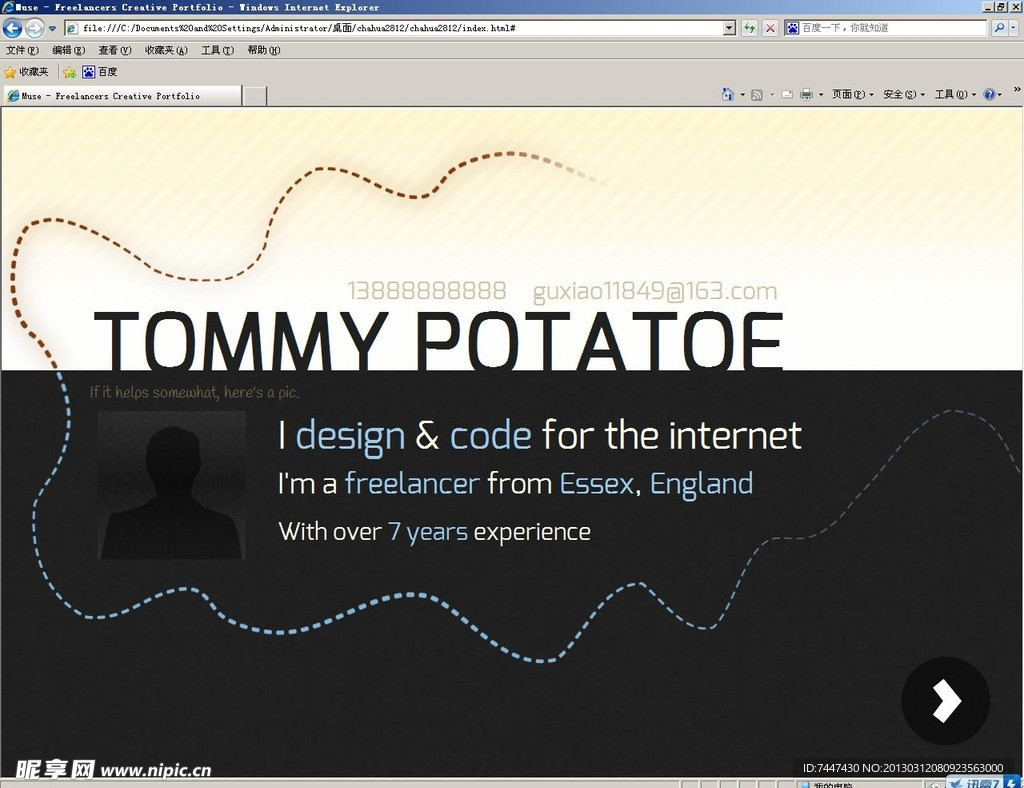
Task: Click the browser Back arrow button
Action: 12,28
